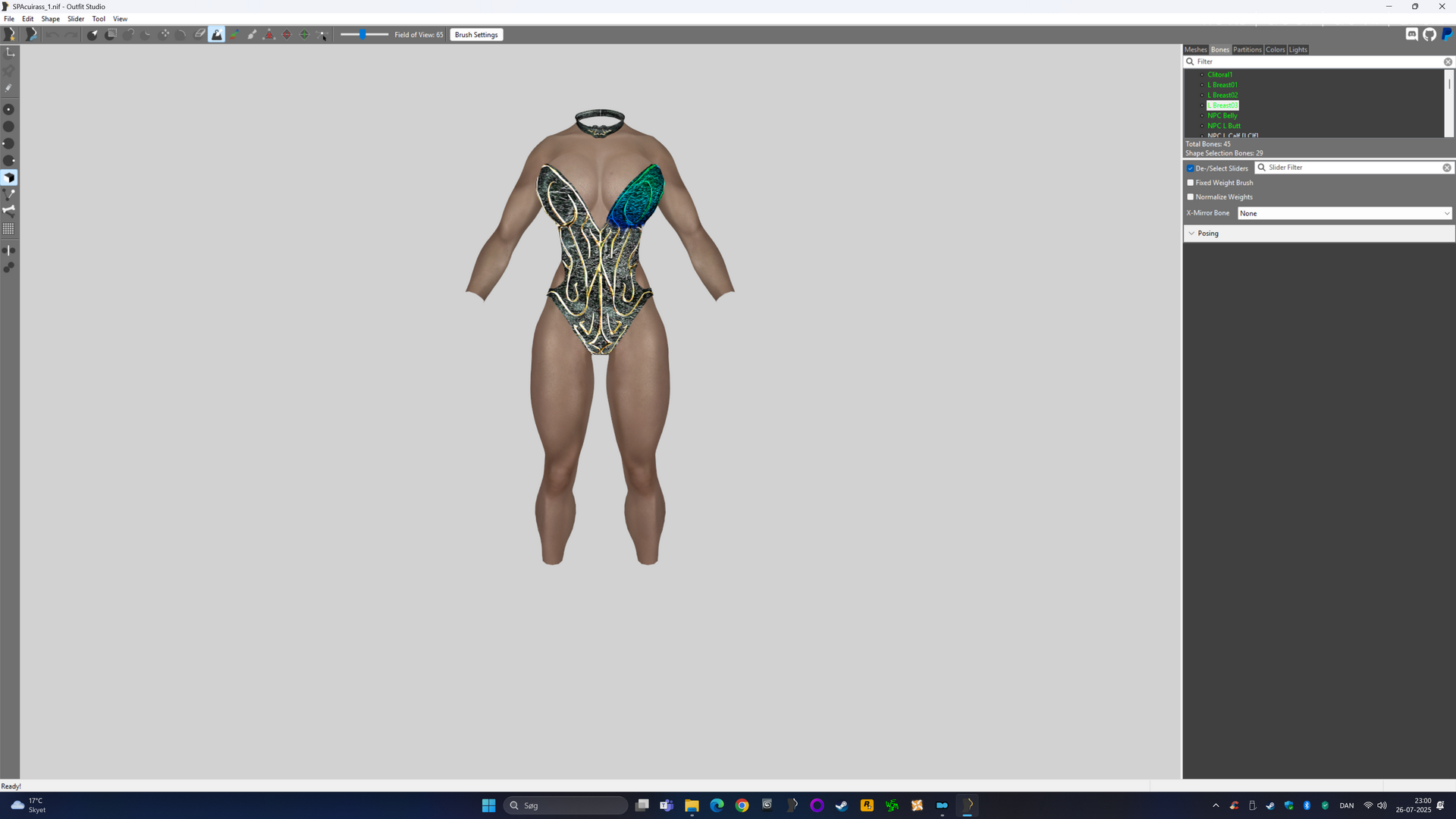Image resolution: width=1456 pixels, height=819 pixels.
Task: Select the vertex Select tool icon
Action: point(93,35)
